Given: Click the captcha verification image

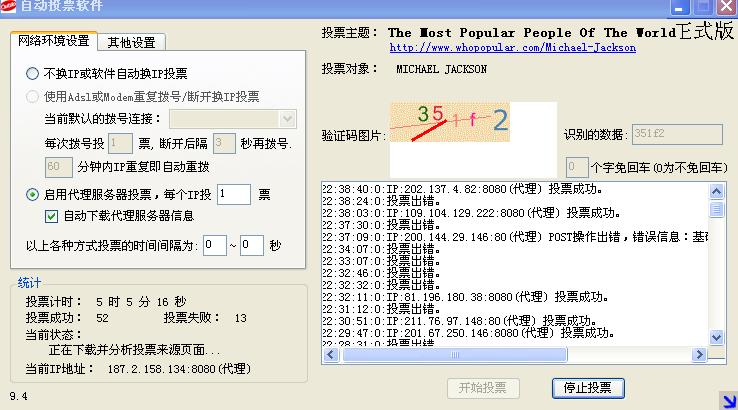Looking at the screenshot, I should [x=449, y=122].
